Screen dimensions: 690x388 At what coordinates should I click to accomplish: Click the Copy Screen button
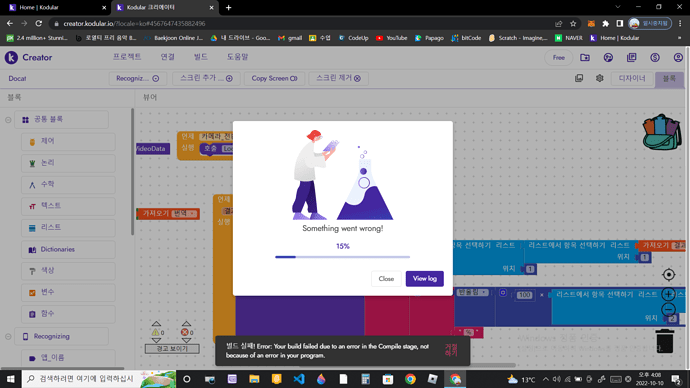click(x=274, y=78)
